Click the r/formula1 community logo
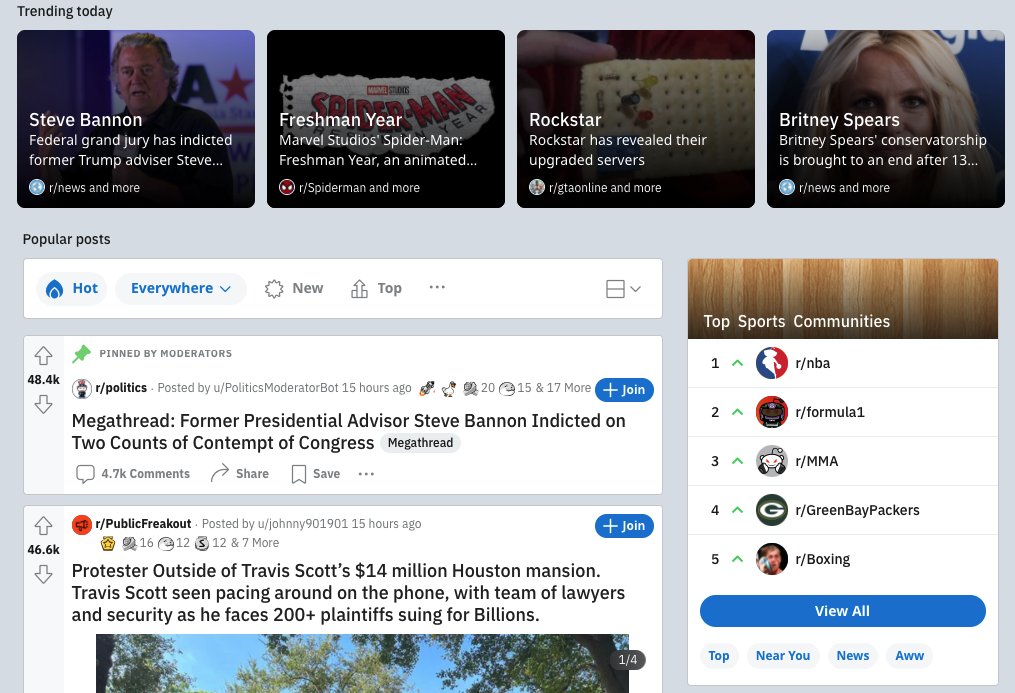1015x693 pixels. coord(772,412)
